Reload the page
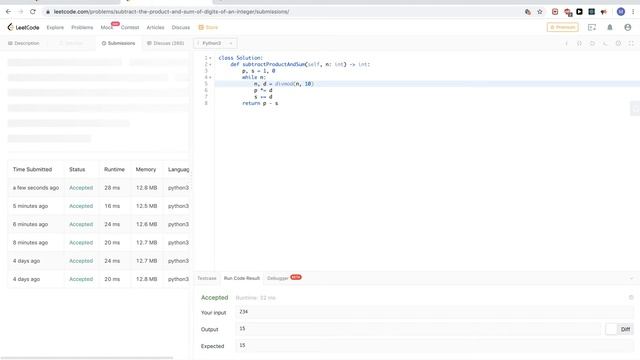This screenshot has width=640, height=360. coord(33,12)
